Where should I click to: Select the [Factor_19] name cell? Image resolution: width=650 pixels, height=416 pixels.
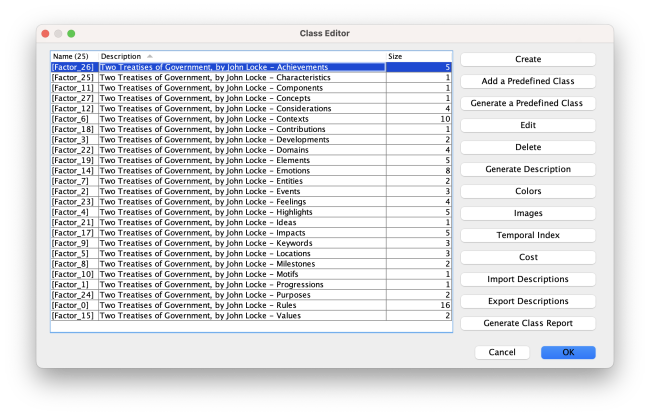tap(75, 160)
